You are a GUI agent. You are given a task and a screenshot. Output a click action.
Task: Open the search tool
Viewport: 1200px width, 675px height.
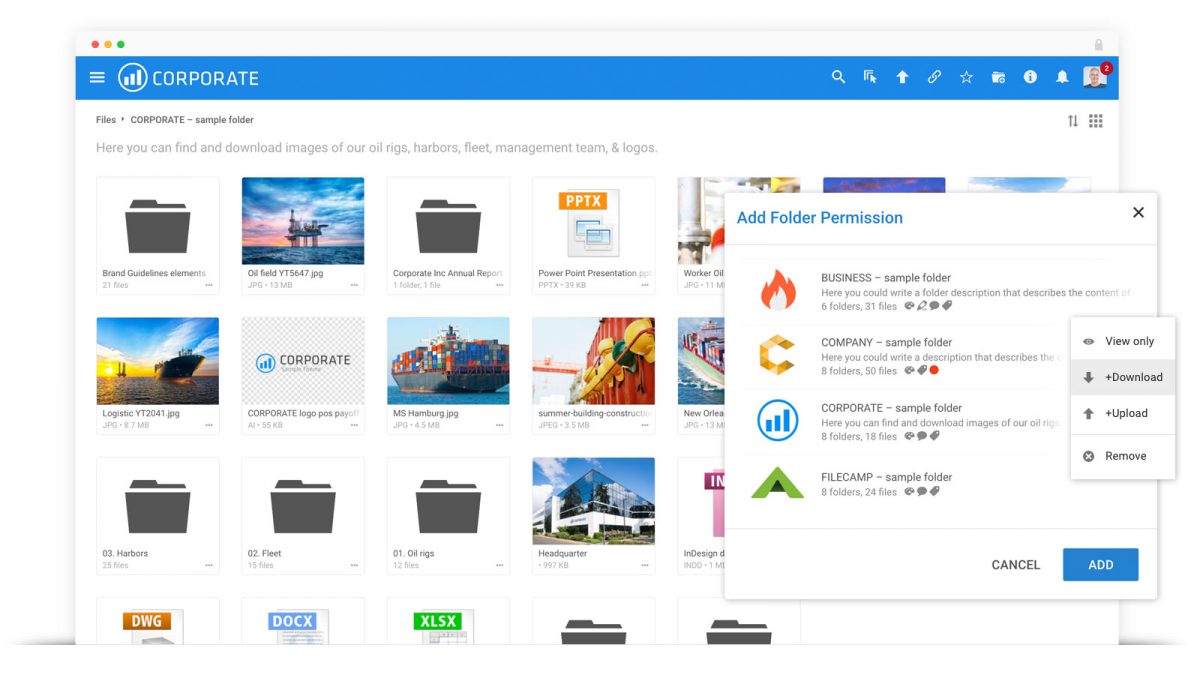click(838, 76)
